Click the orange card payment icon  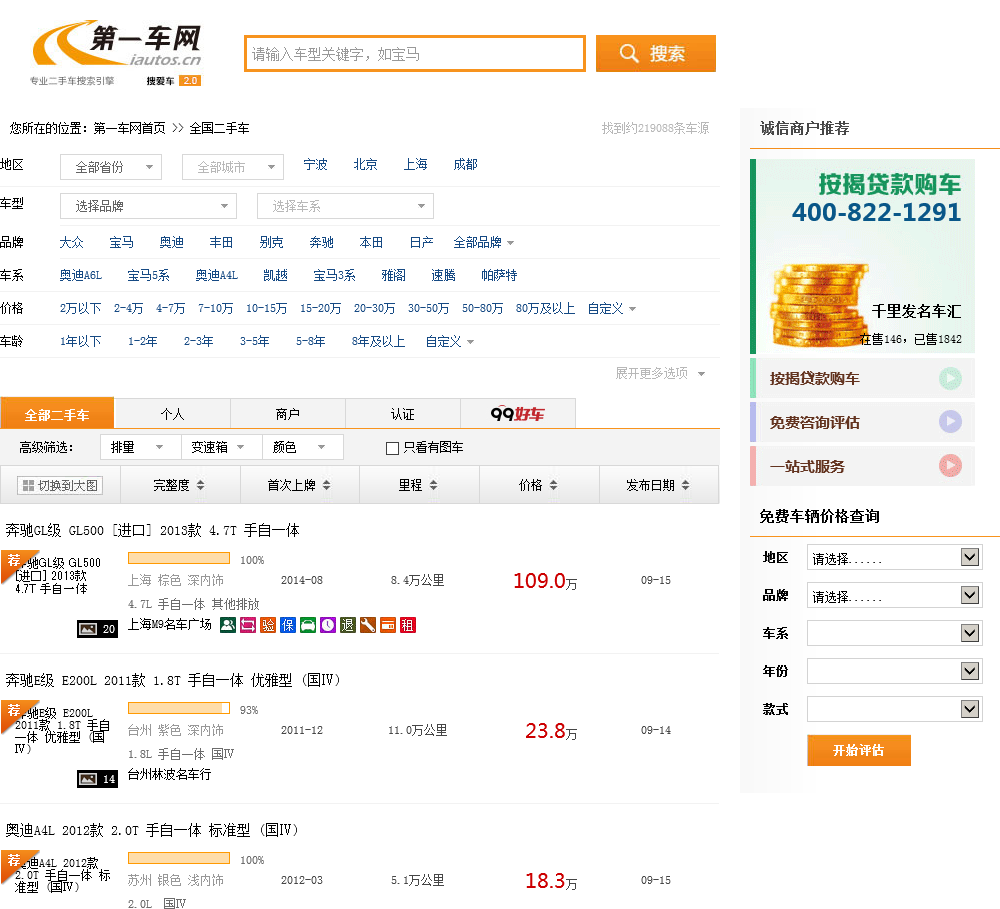[388, 625]
